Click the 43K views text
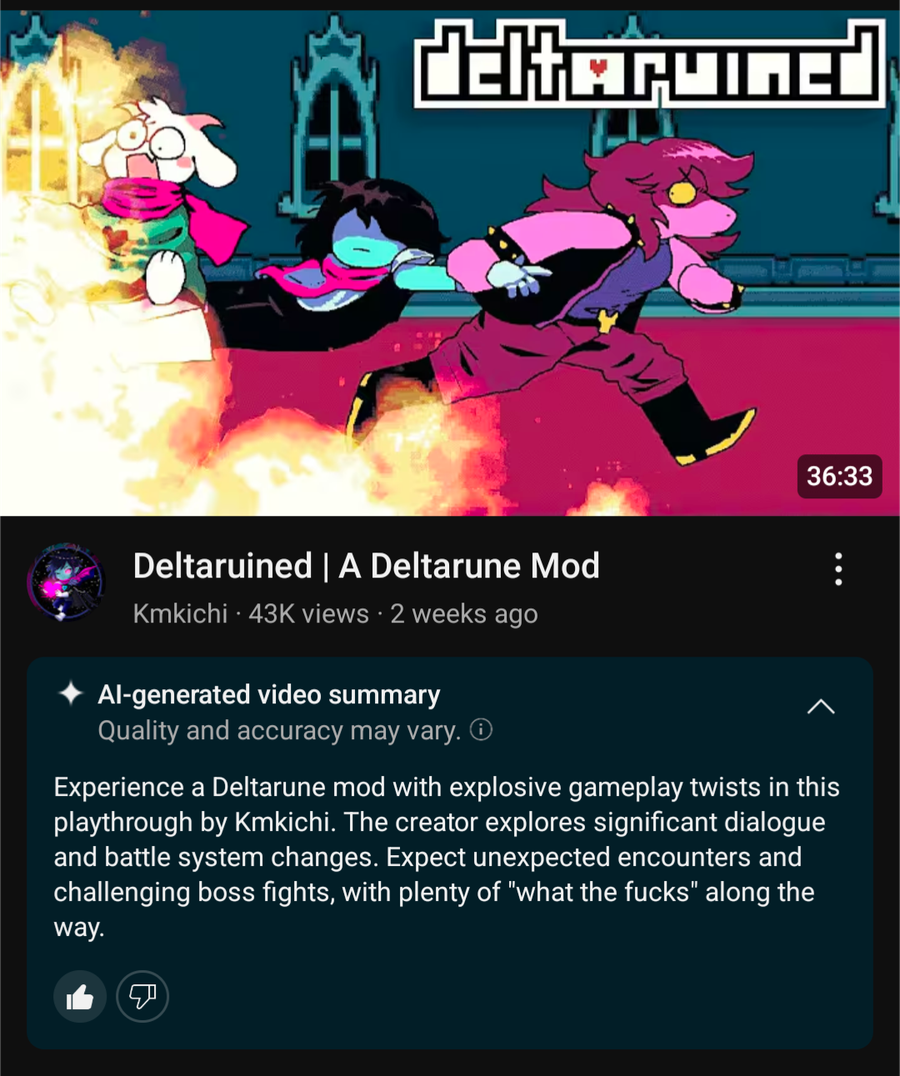 309,613
